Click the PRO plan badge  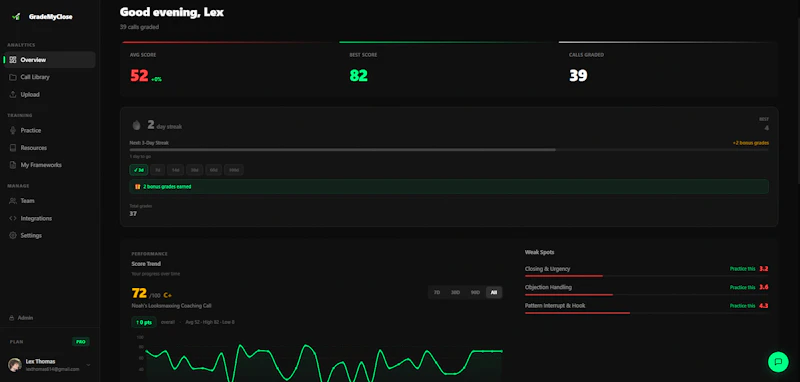click(81, 342)
